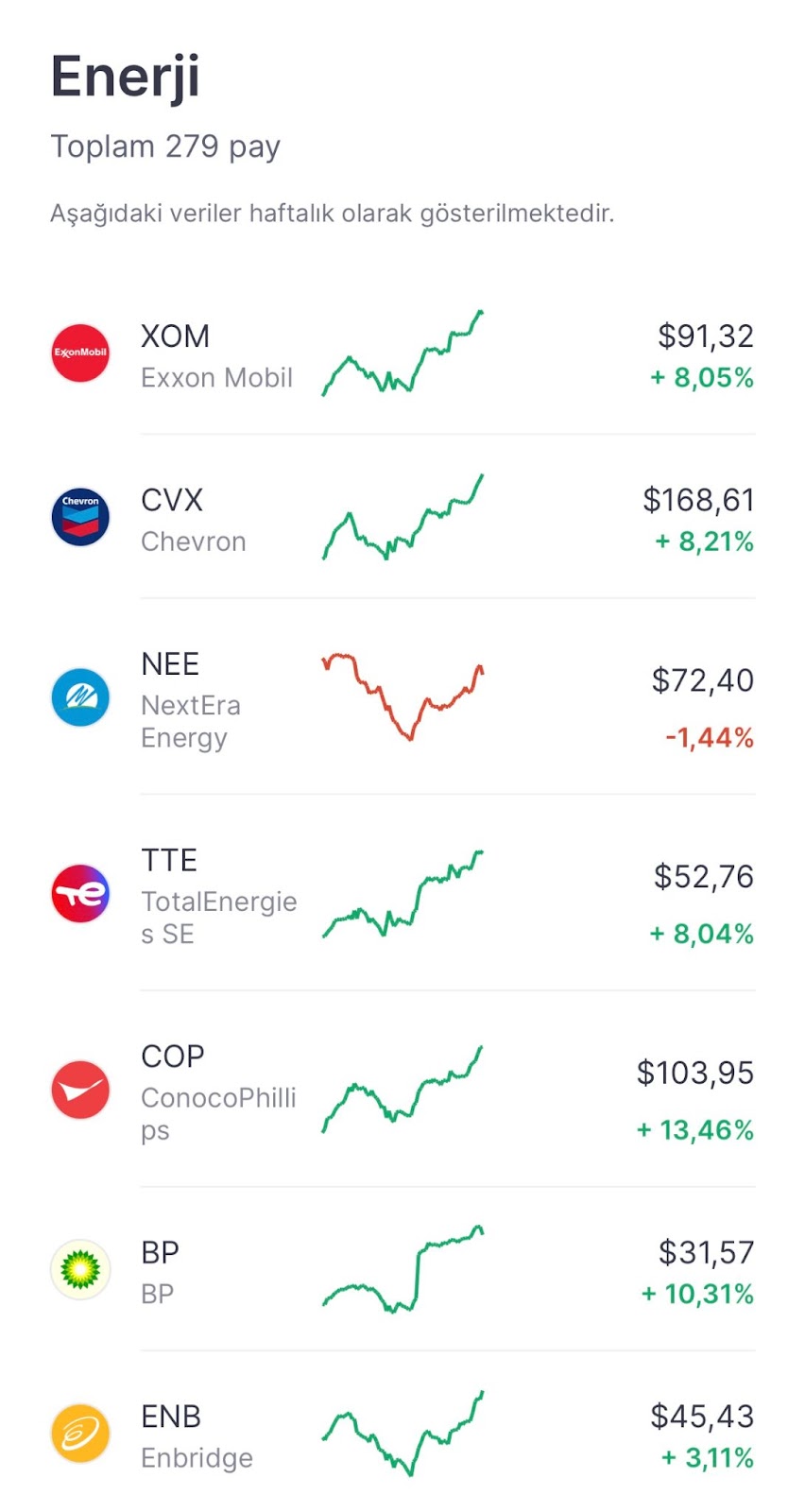805x1512 pixels.
Task: Tap the ConocoPhillips red logo icon
Action: pos(80,1090)
